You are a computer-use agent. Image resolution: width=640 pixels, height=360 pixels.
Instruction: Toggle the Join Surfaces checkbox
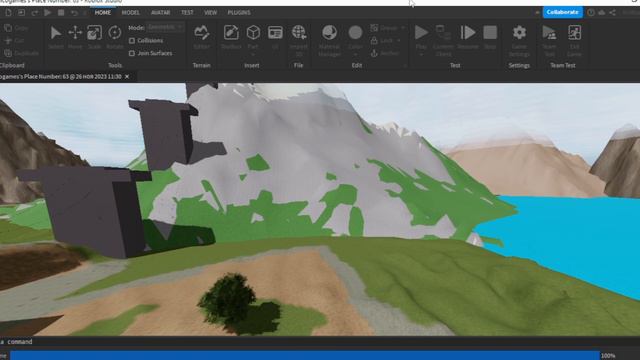coord(132,53)
